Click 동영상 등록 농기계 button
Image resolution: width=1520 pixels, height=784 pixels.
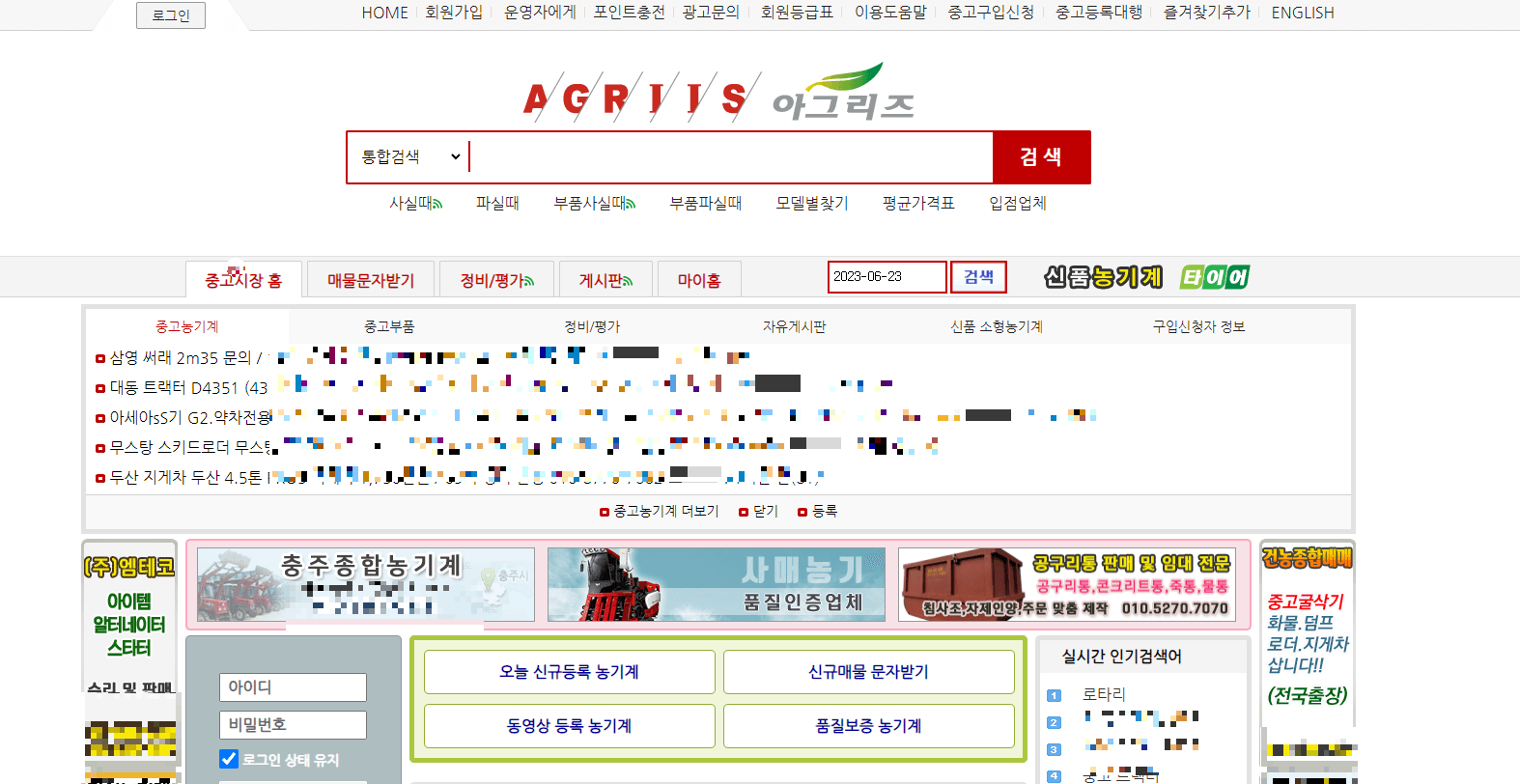point(570,726)
